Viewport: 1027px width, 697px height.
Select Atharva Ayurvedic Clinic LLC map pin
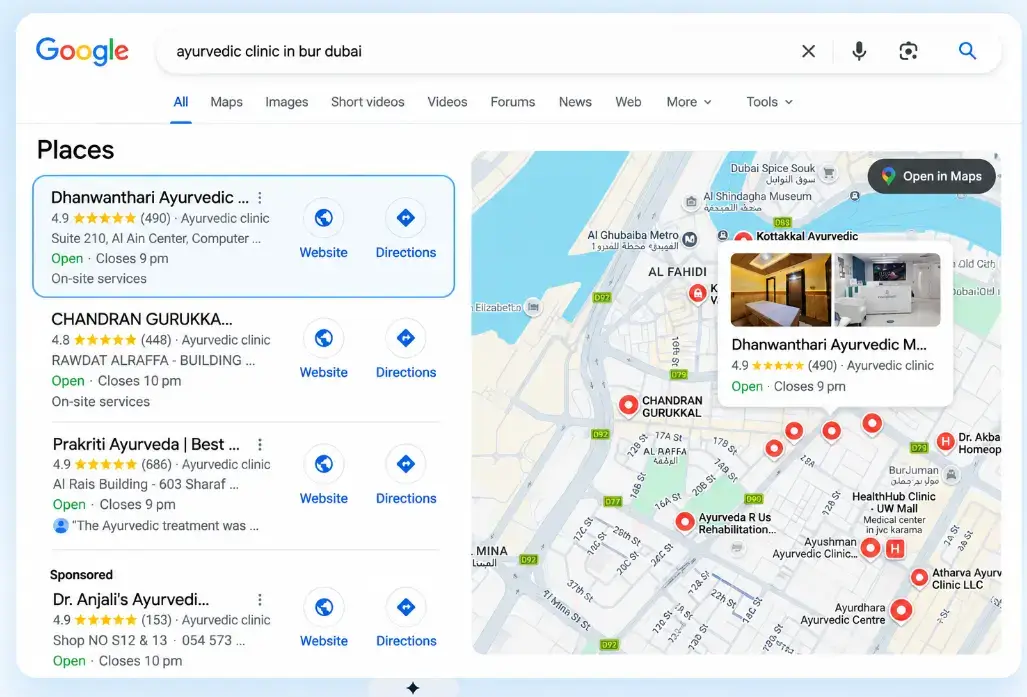pyautogui.click(x=920, y=577)
